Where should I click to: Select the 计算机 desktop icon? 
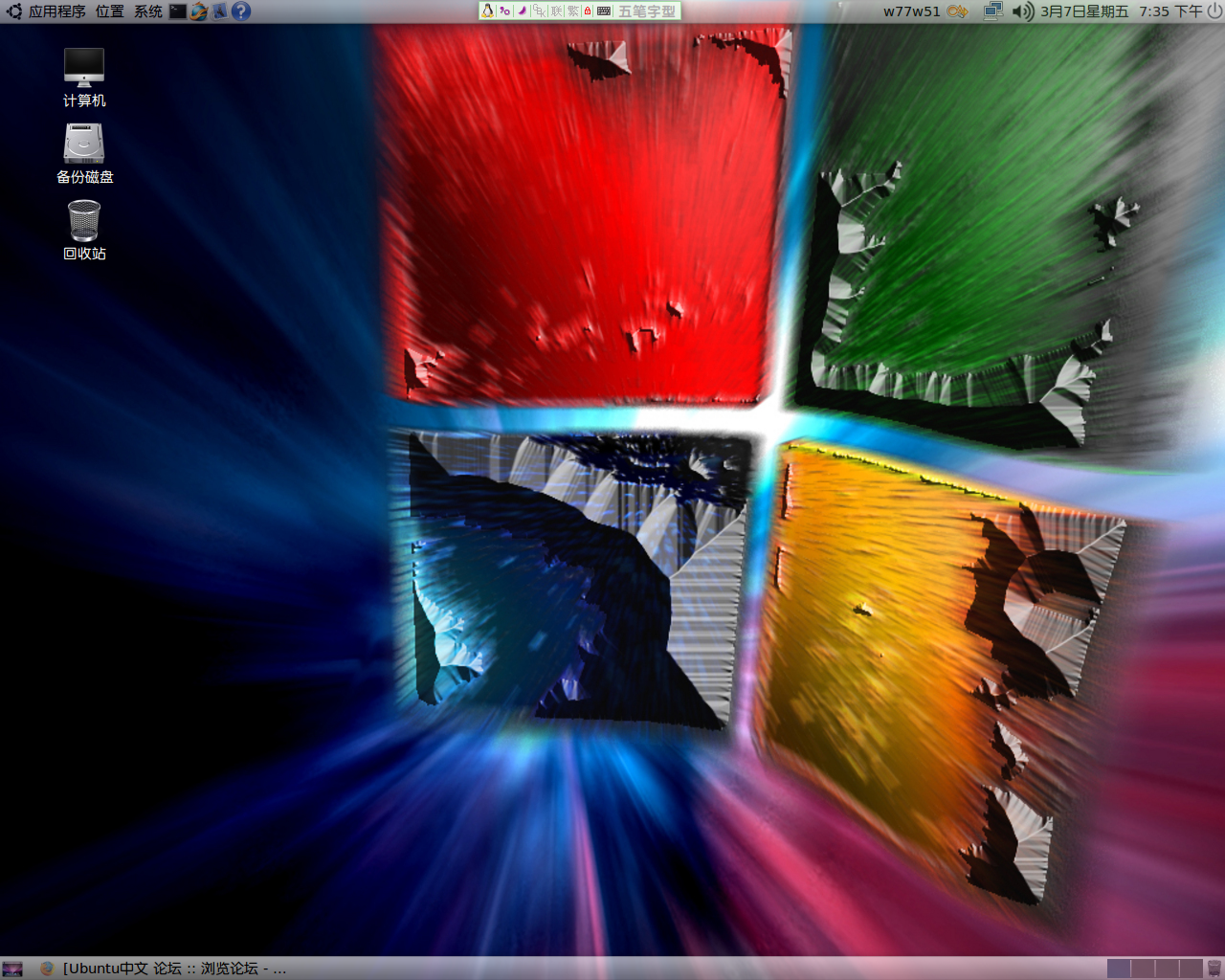pyautogui.click(x=84, y=78)
